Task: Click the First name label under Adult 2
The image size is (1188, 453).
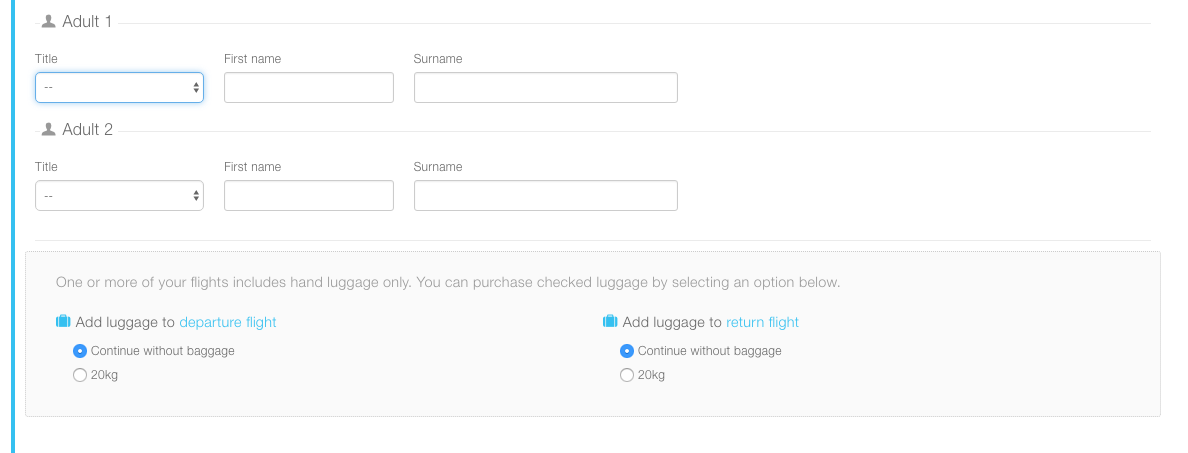Action: click(x=252, y=167)
